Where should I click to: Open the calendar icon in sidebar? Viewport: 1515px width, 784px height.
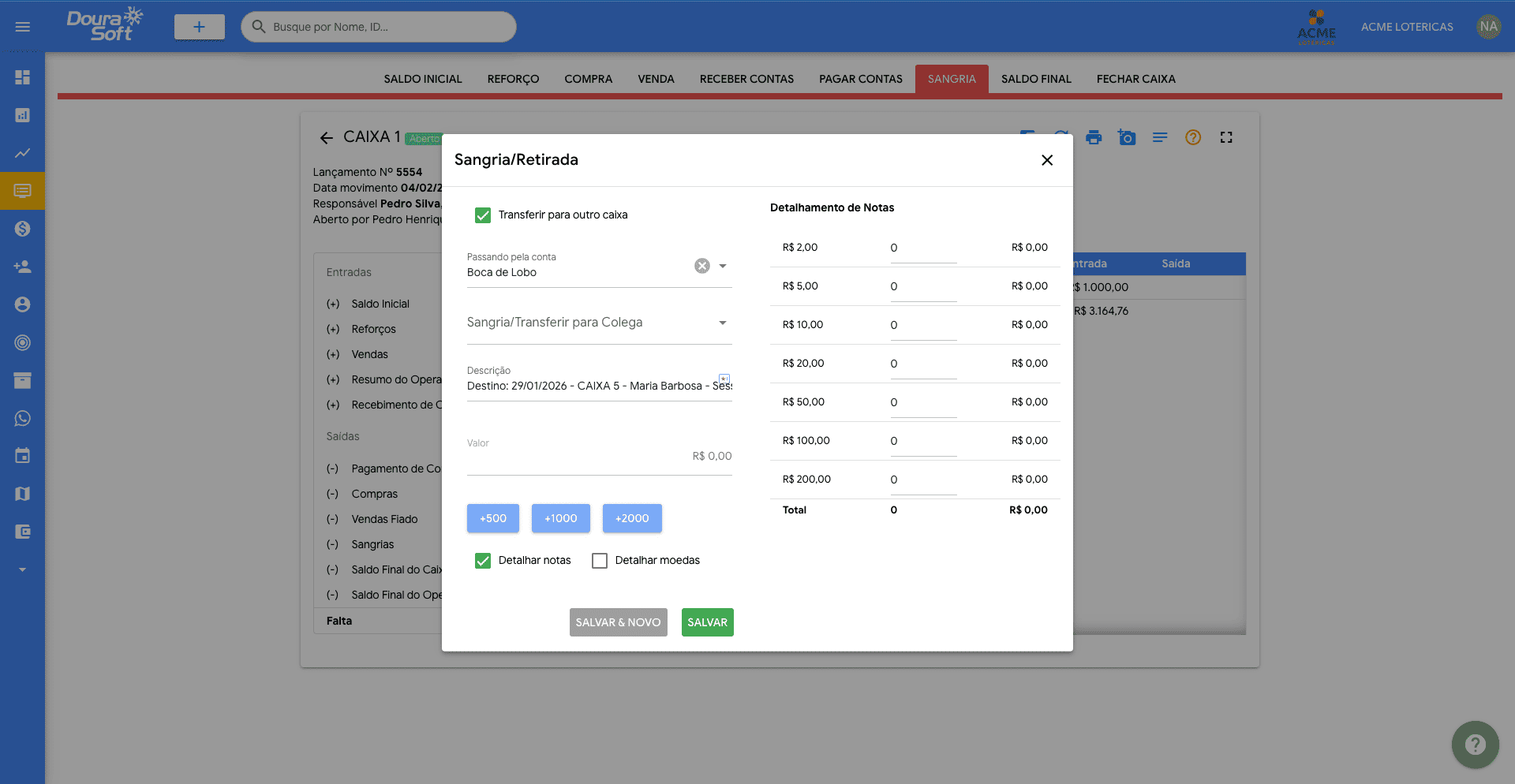(x=22, y=456)
